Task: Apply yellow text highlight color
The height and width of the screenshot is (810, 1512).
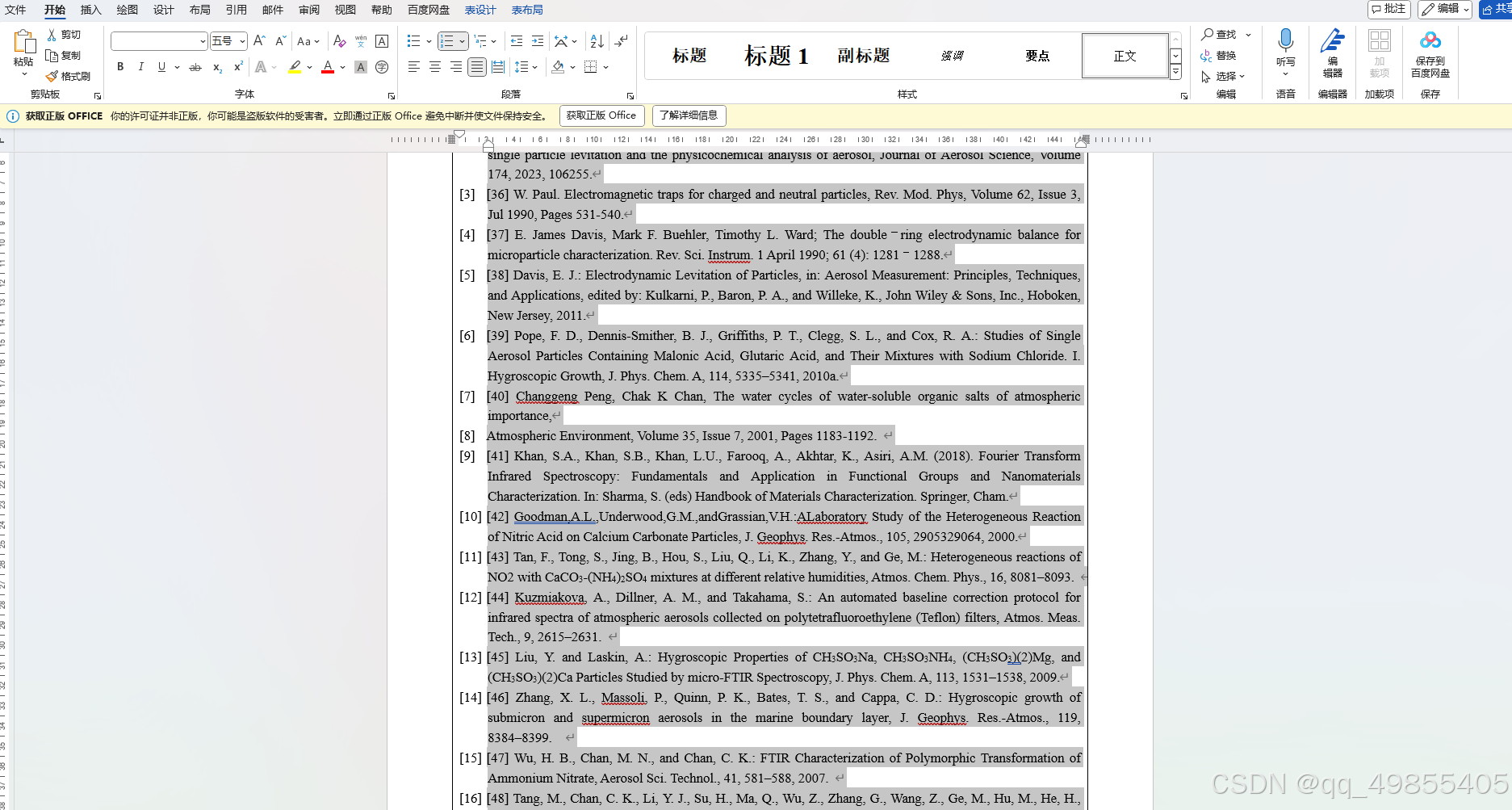Action: point(295,67)
